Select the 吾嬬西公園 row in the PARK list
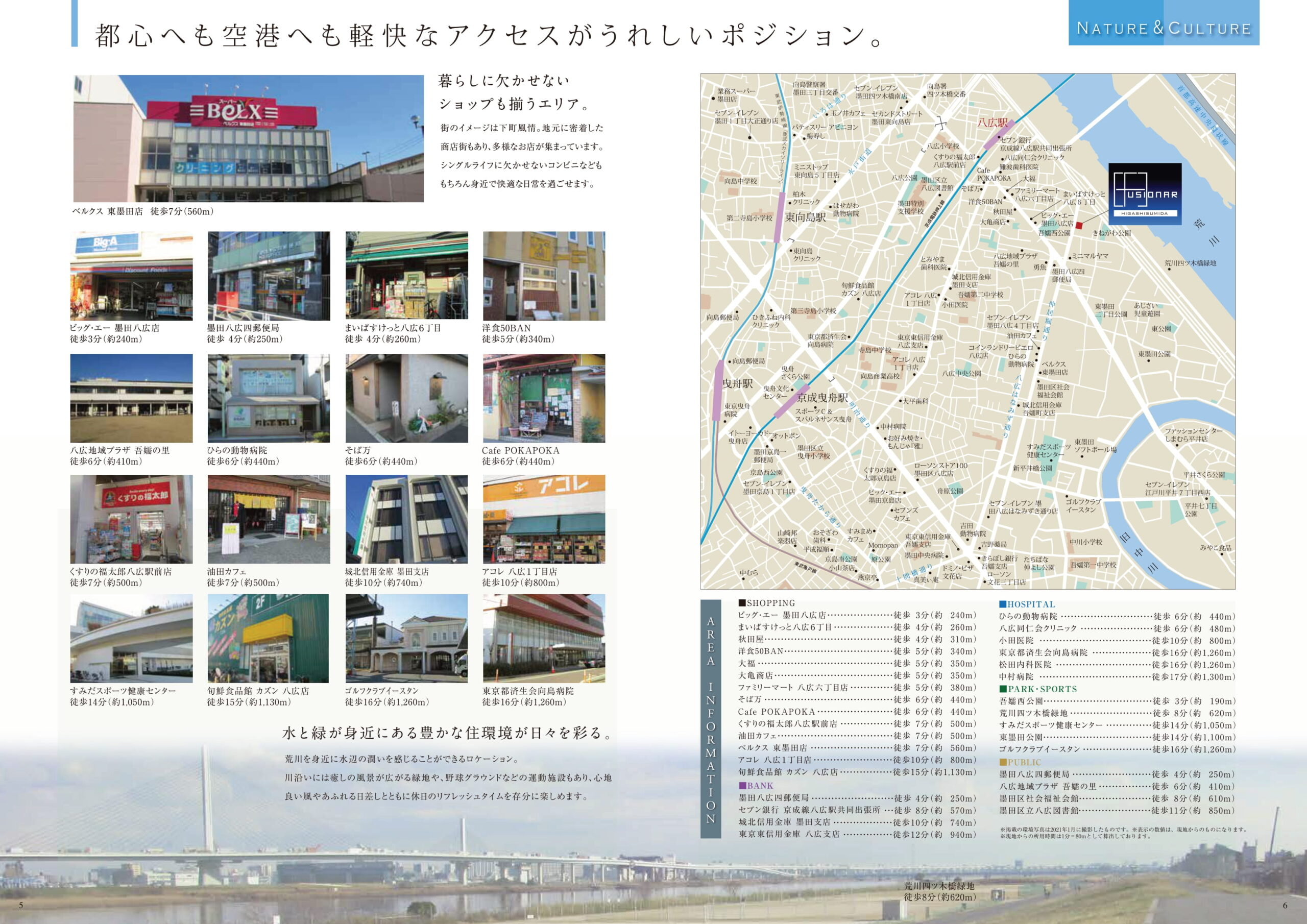1307x924 pixels. pos(1117,701)
